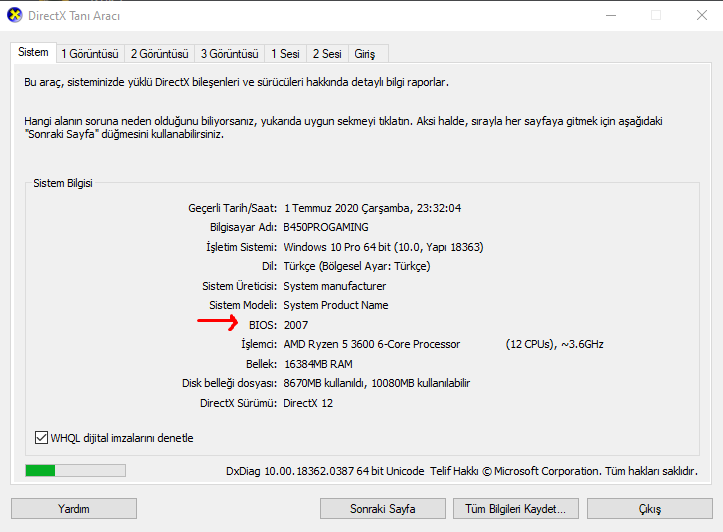This screenshot has width=723, height=532.
Task: Click the (12 CPUs), ~3.6GHz text
Action: pyautogui.click(x=555, y=344)
